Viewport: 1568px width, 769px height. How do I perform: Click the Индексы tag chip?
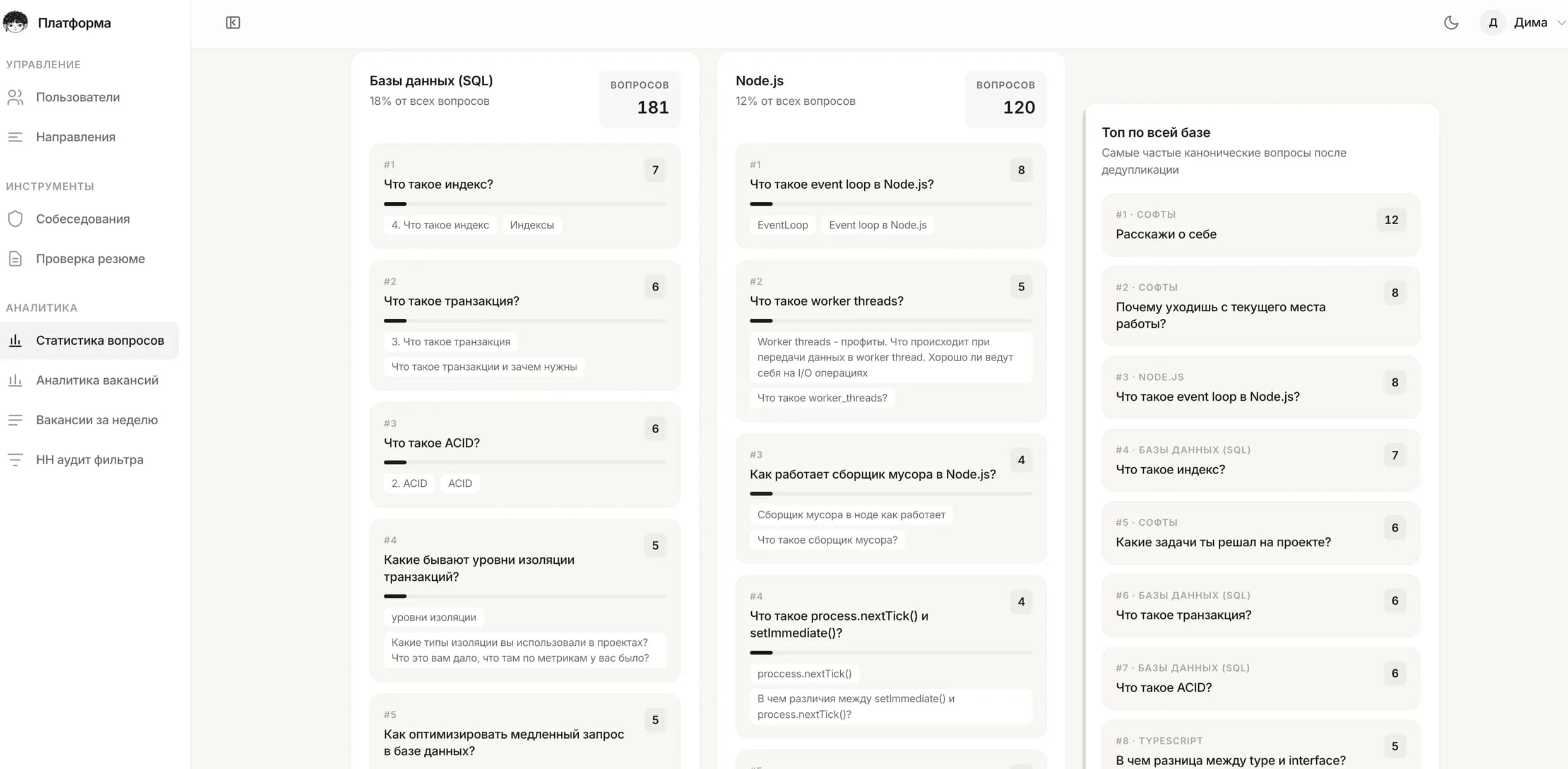pyautogui.click(x=532, y=225)
